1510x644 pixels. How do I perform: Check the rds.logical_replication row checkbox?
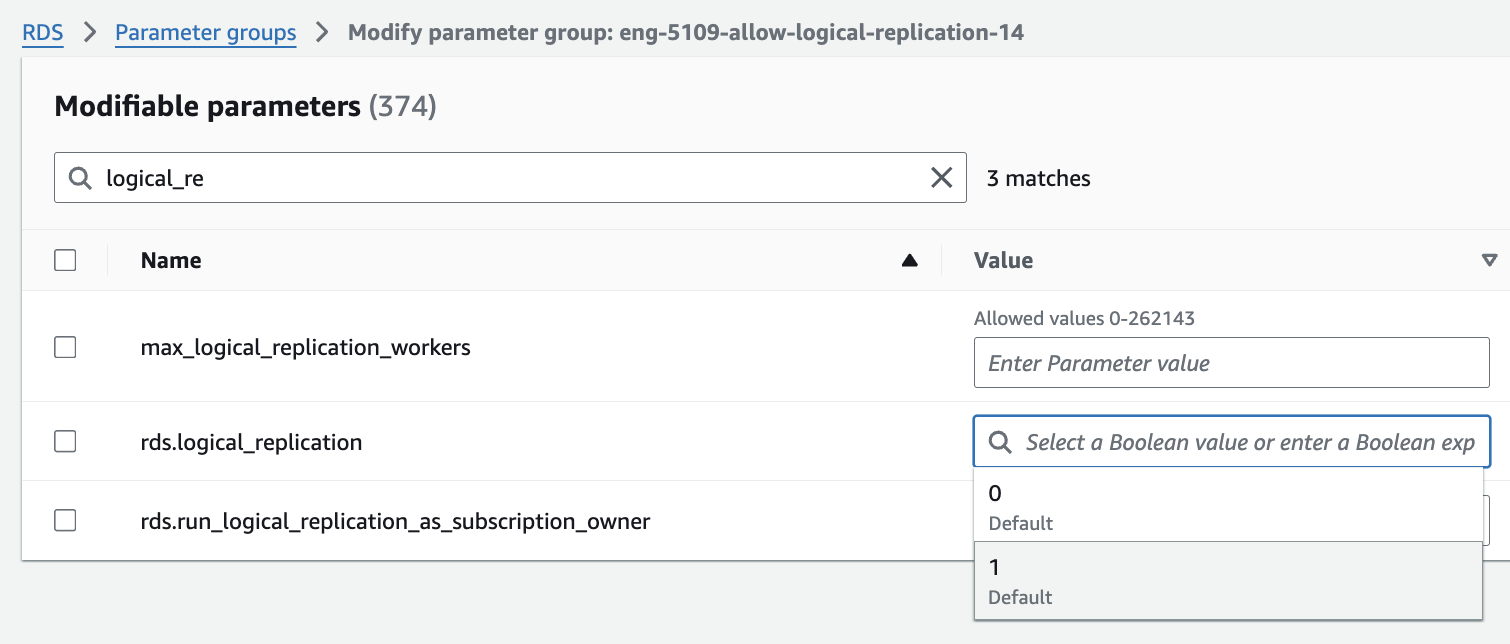pyautogui.click(x=65, y=441)
